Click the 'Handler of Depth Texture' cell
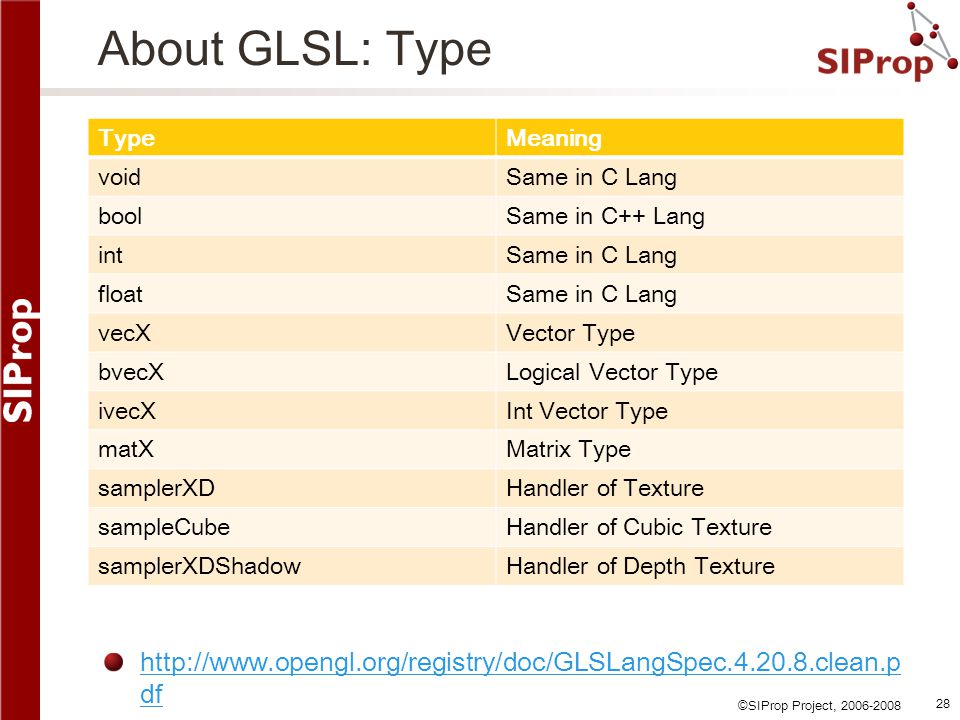Viewport: 960px width, 720px height. click(x=700, y=566)
